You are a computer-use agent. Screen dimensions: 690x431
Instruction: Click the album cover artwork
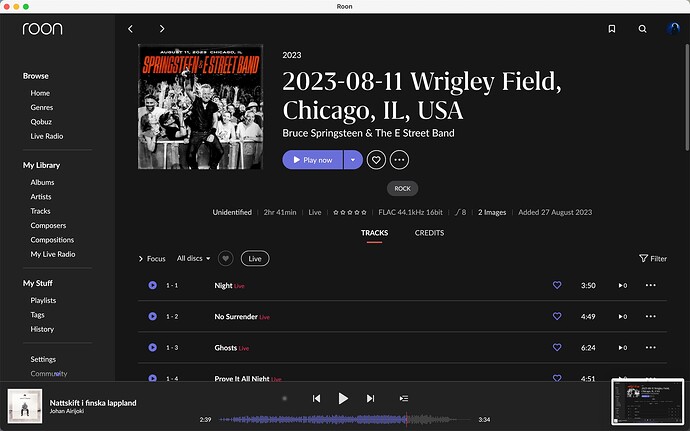[201, 107]
